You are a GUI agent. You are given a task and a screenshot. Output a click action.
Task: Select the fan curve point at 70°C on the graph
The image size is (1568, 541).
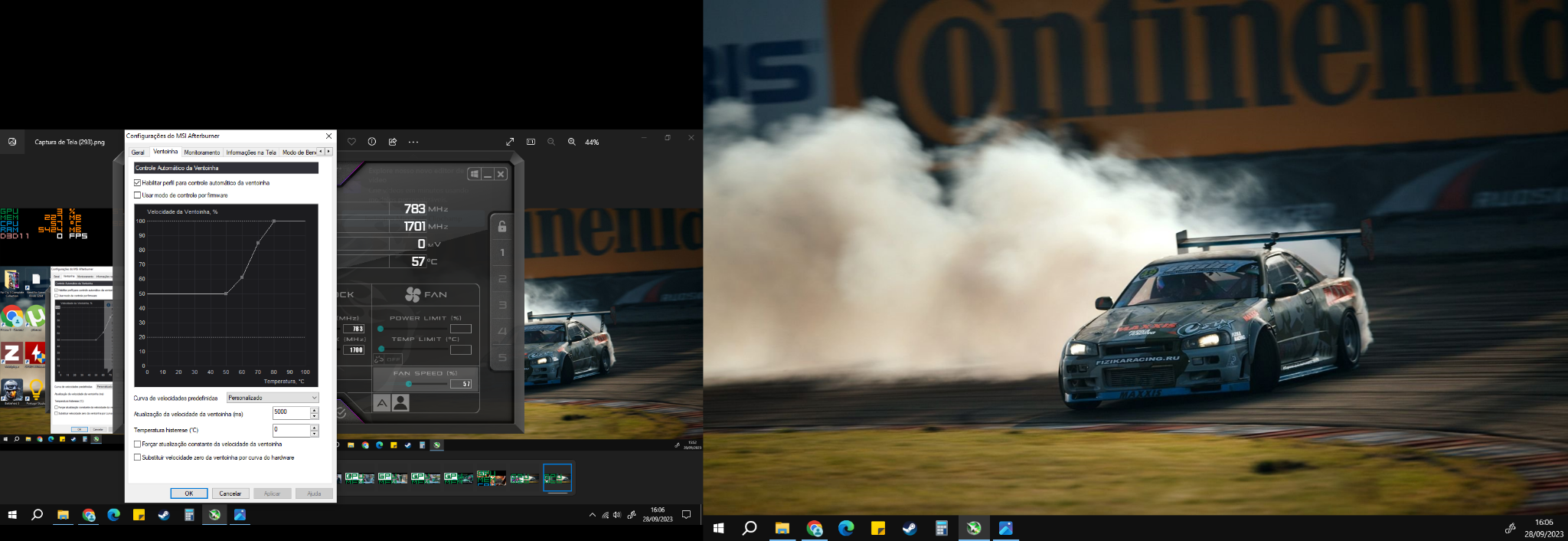pyautogui.click(x=258, y=243)
